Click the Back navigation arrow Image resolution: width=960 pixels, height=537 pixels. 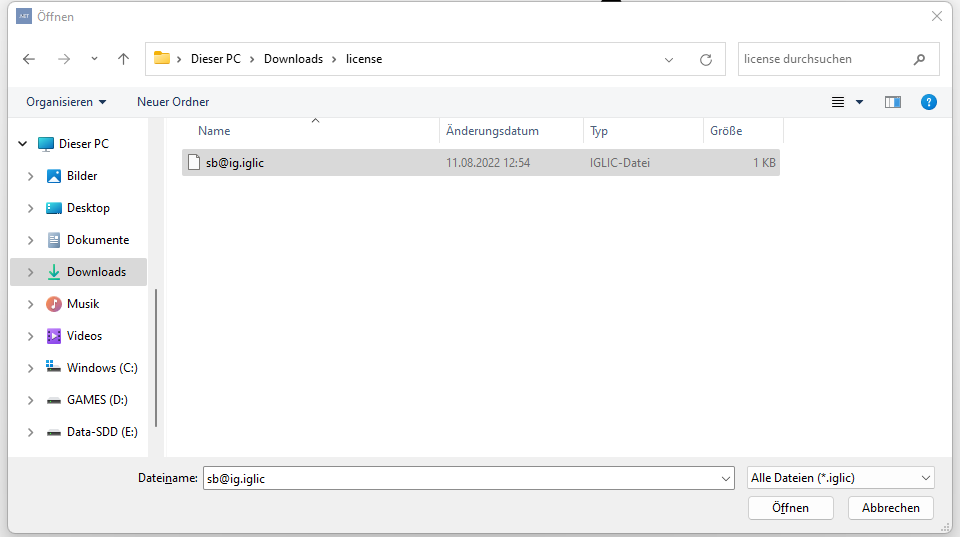pos(29,59)
